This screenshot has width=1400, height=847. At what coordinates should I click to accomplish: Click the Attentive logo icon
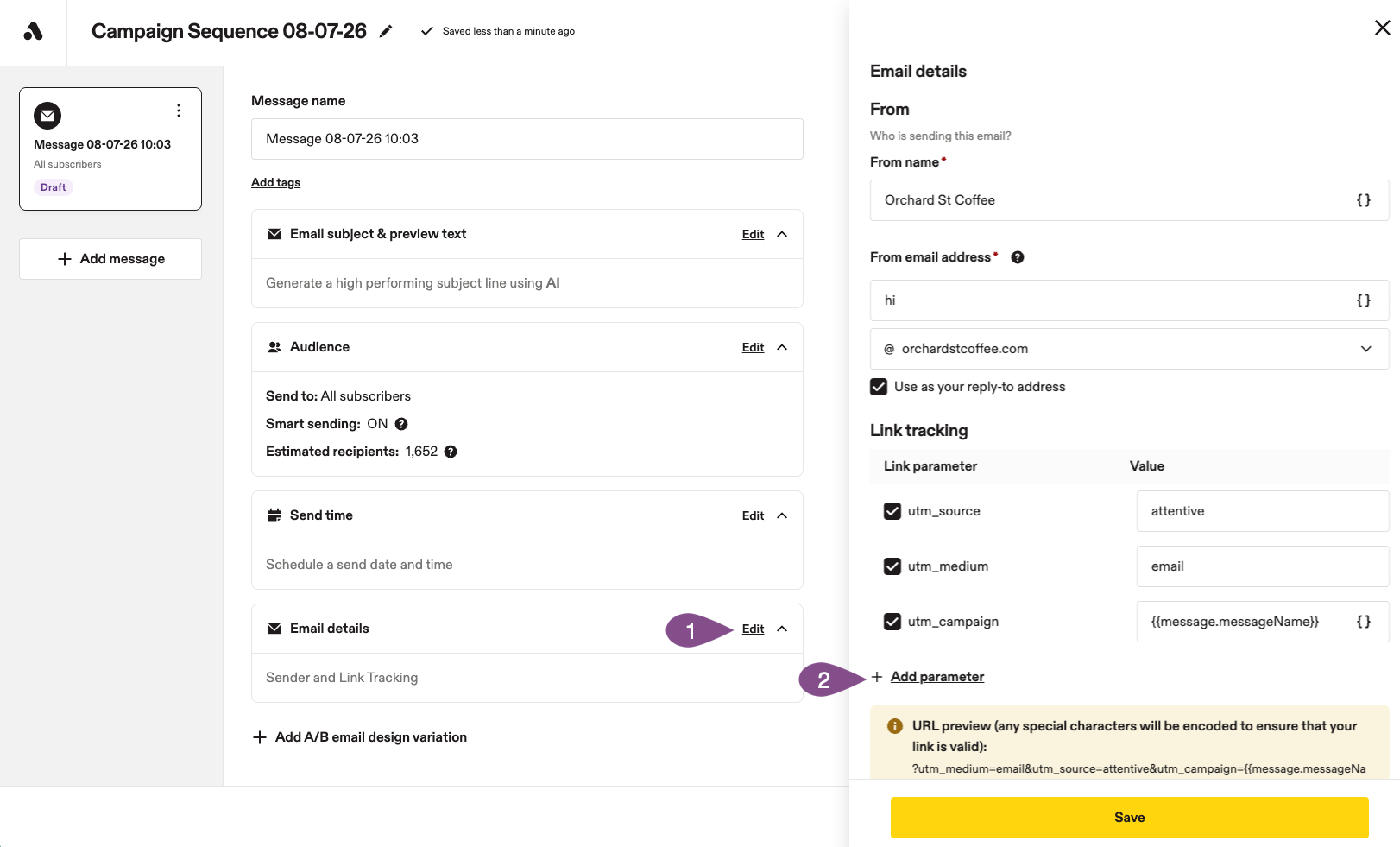click(x=33, y=32)
